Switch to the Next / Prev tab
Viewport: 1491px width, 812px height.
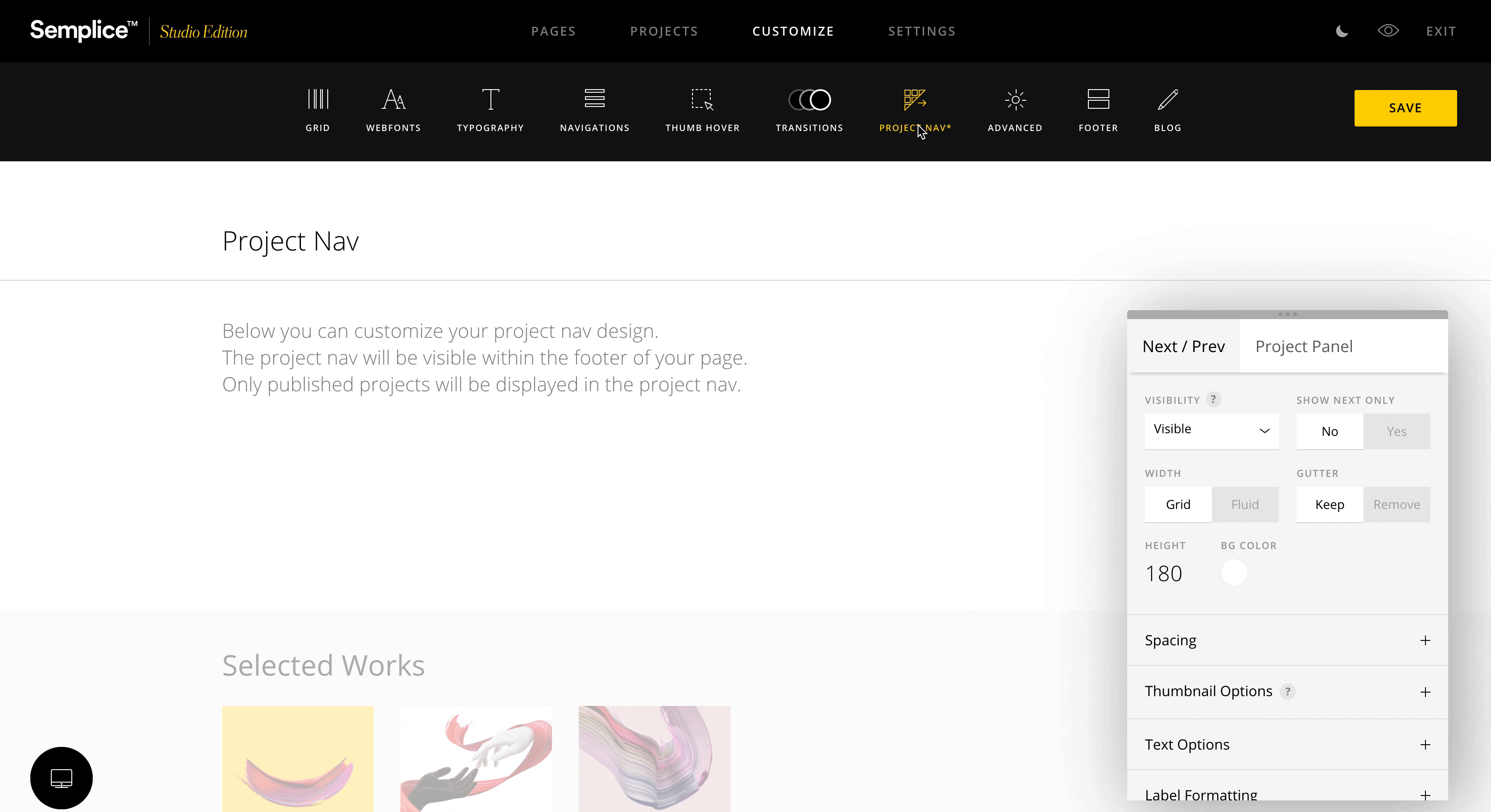tap(1184, 346)
